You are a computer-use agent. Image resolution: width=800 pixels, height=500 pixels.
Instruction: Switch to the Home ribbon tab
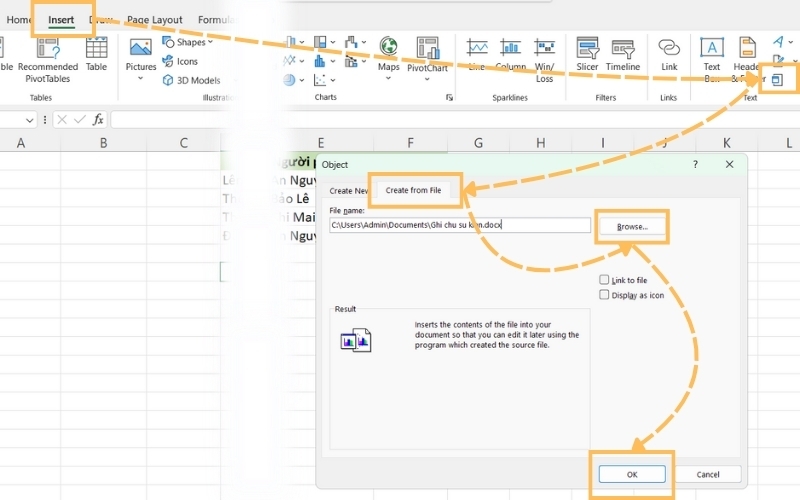pyautogui.click(x=18, y=19)
